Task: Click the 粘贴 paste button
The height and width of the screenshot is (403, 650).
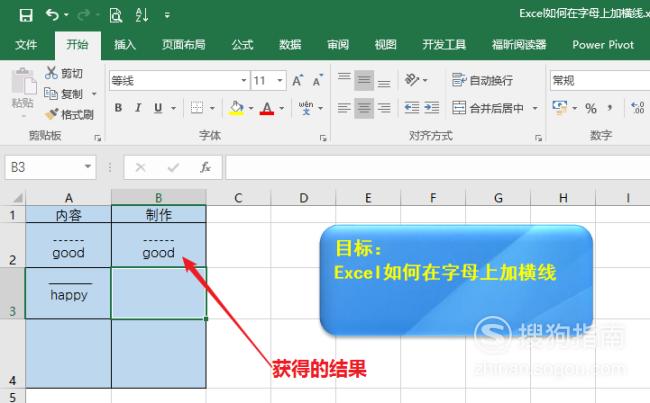Action: pyautogui.click(x=23, y=88)
